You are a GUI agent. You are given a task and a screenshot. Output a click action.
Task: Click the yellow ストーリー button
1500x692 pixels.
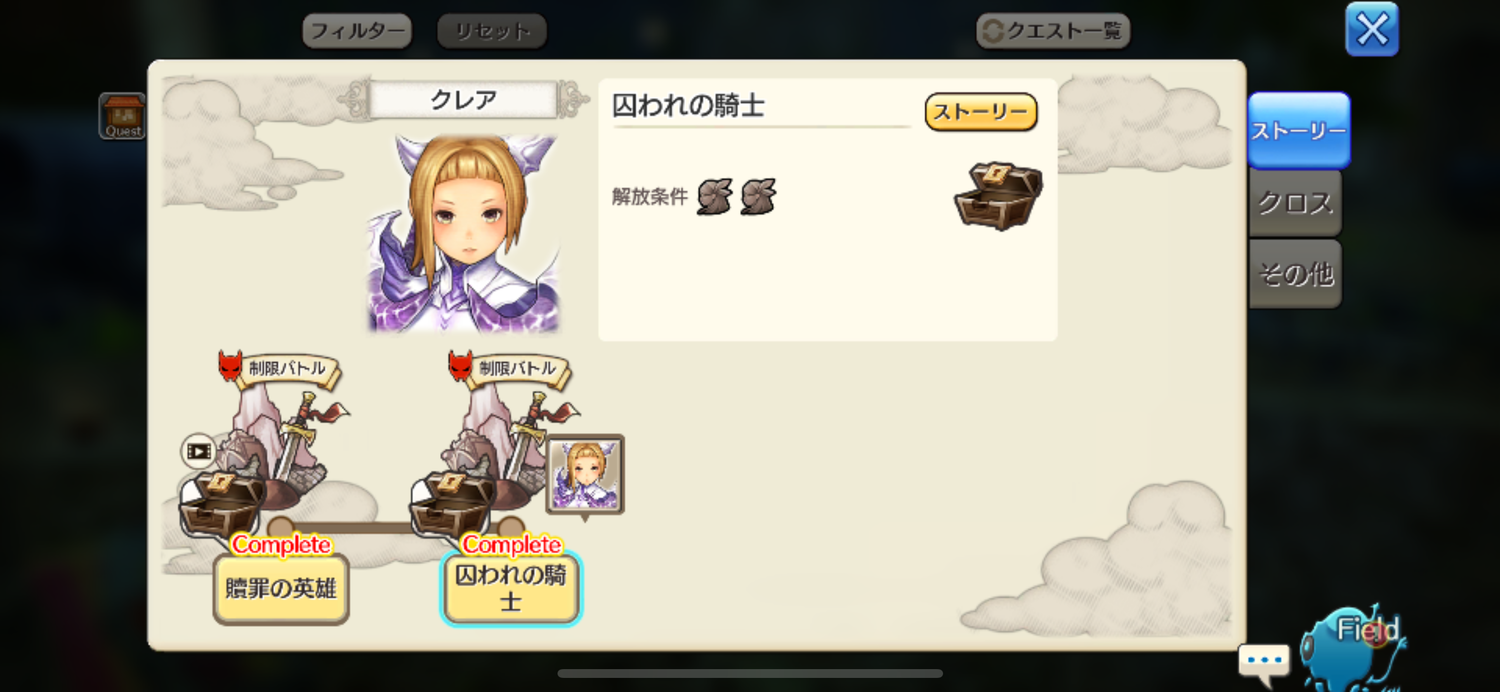click(x=981, y=112)
